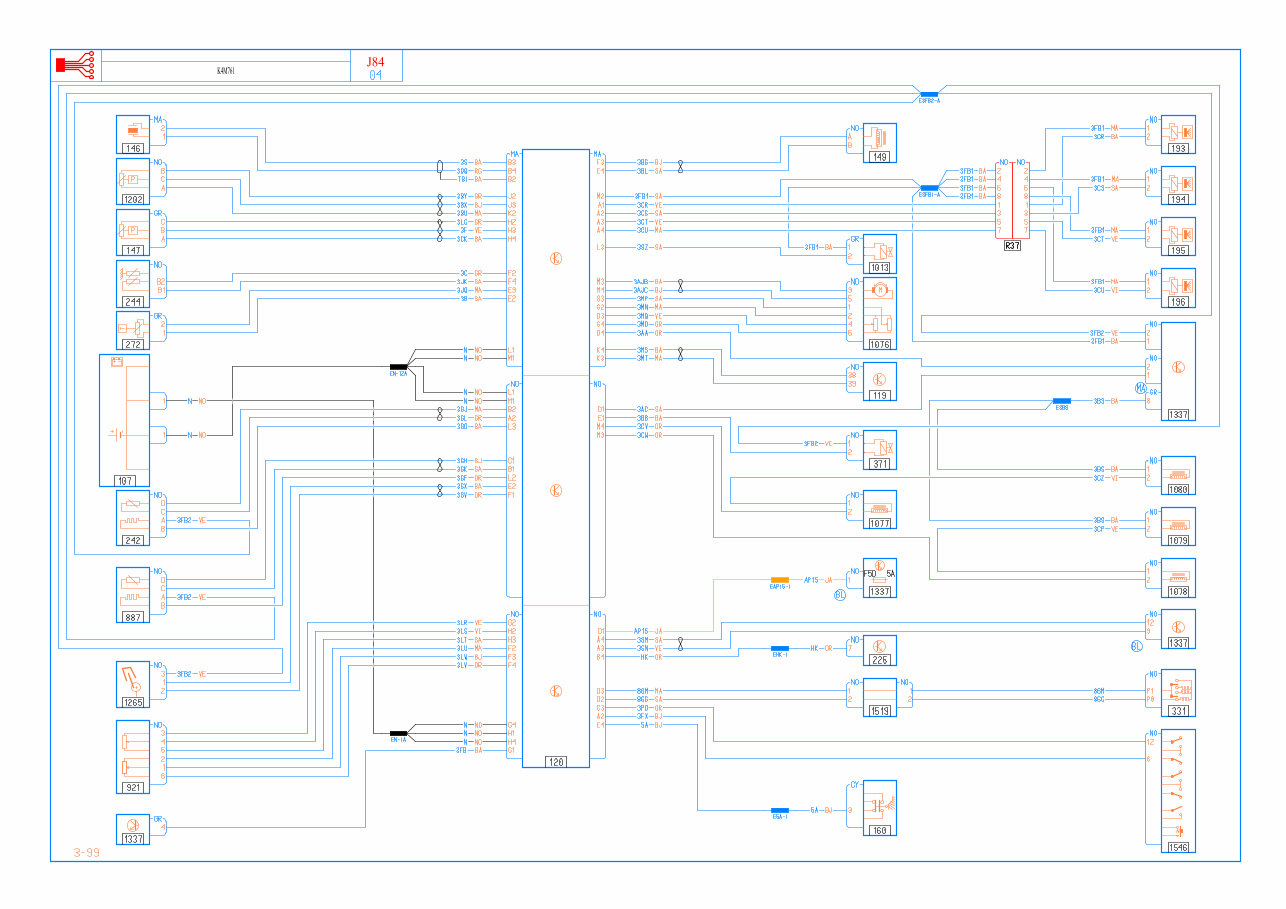The height and width of the screenshot is (909, 1286).
Task: Click the red connector logo icon
Action: (76, 65)
